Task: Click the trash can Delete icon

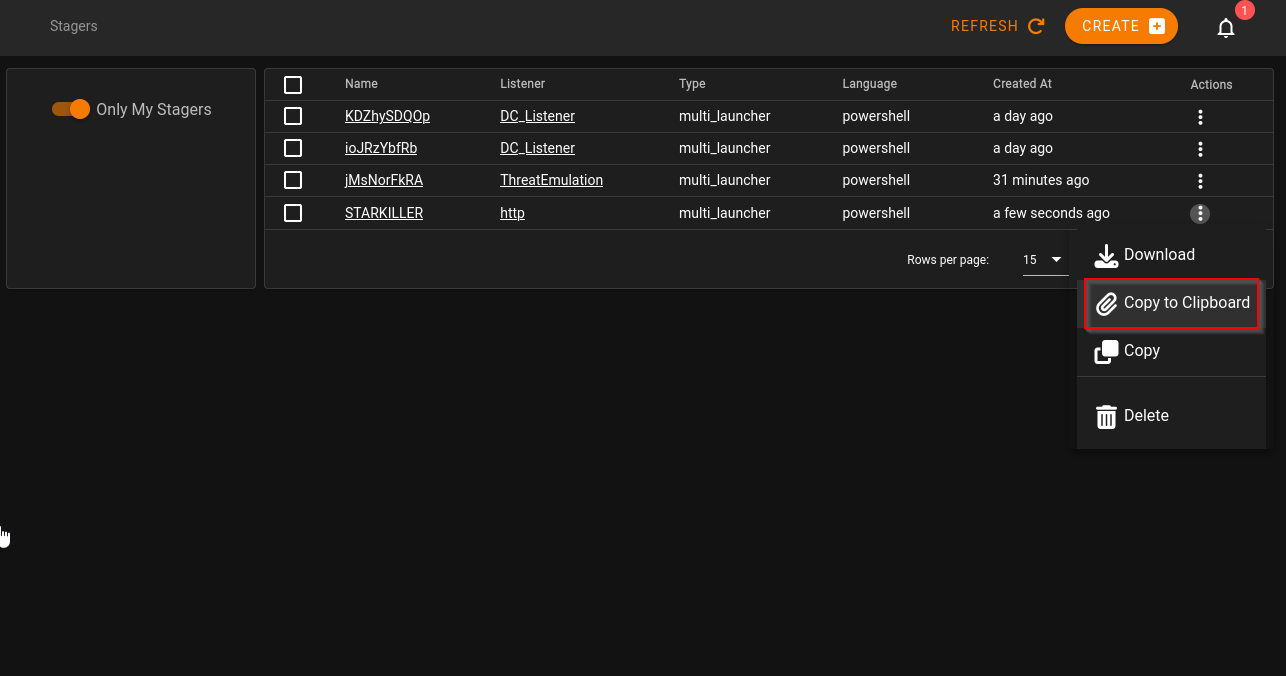Action: point(1106,416)
